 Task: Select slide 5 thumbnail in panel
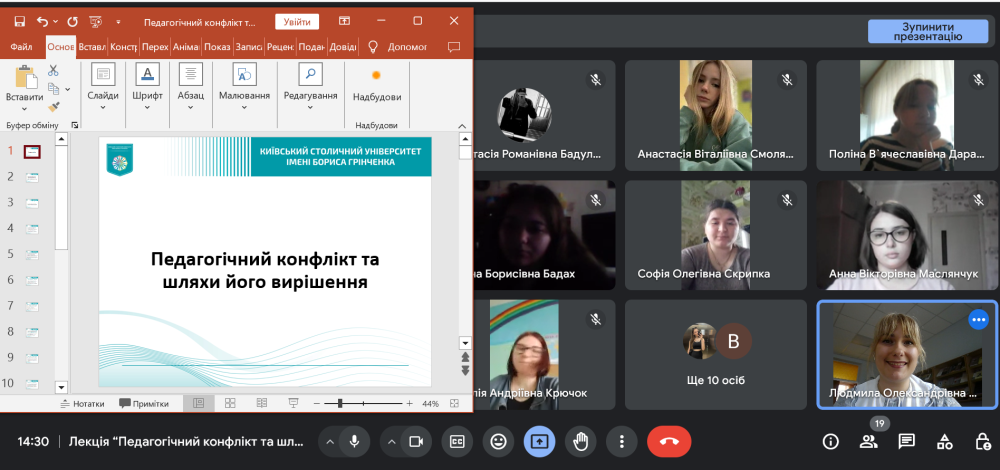pos(32,254)
